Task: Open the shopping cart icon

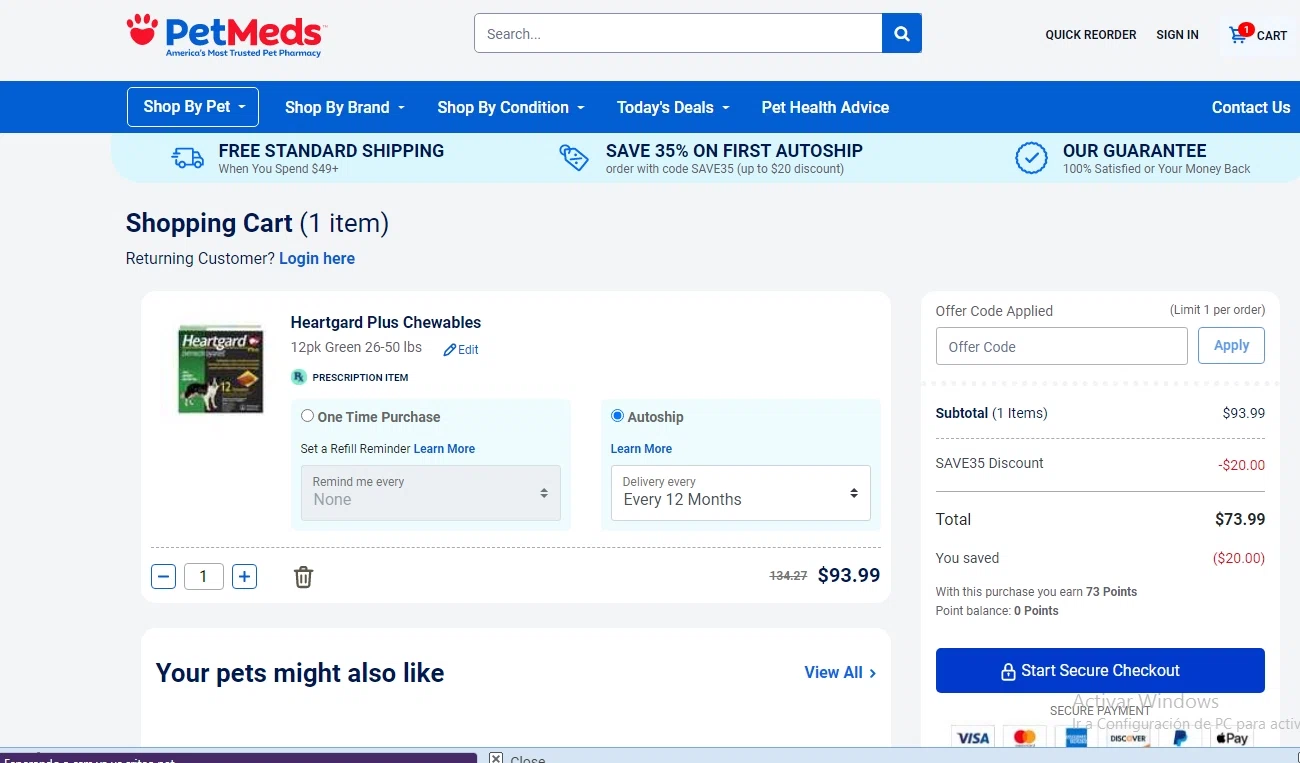Action: 1239,35
